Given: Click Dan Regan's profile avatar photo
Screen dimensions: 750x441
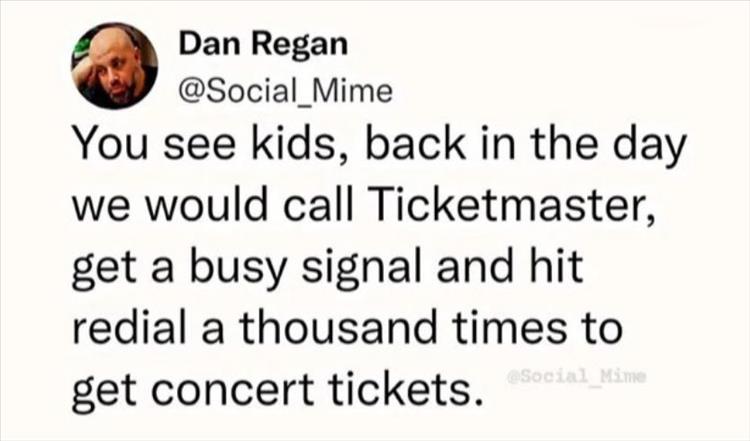Looking at the screenshot, I should [x=114, y=66].
